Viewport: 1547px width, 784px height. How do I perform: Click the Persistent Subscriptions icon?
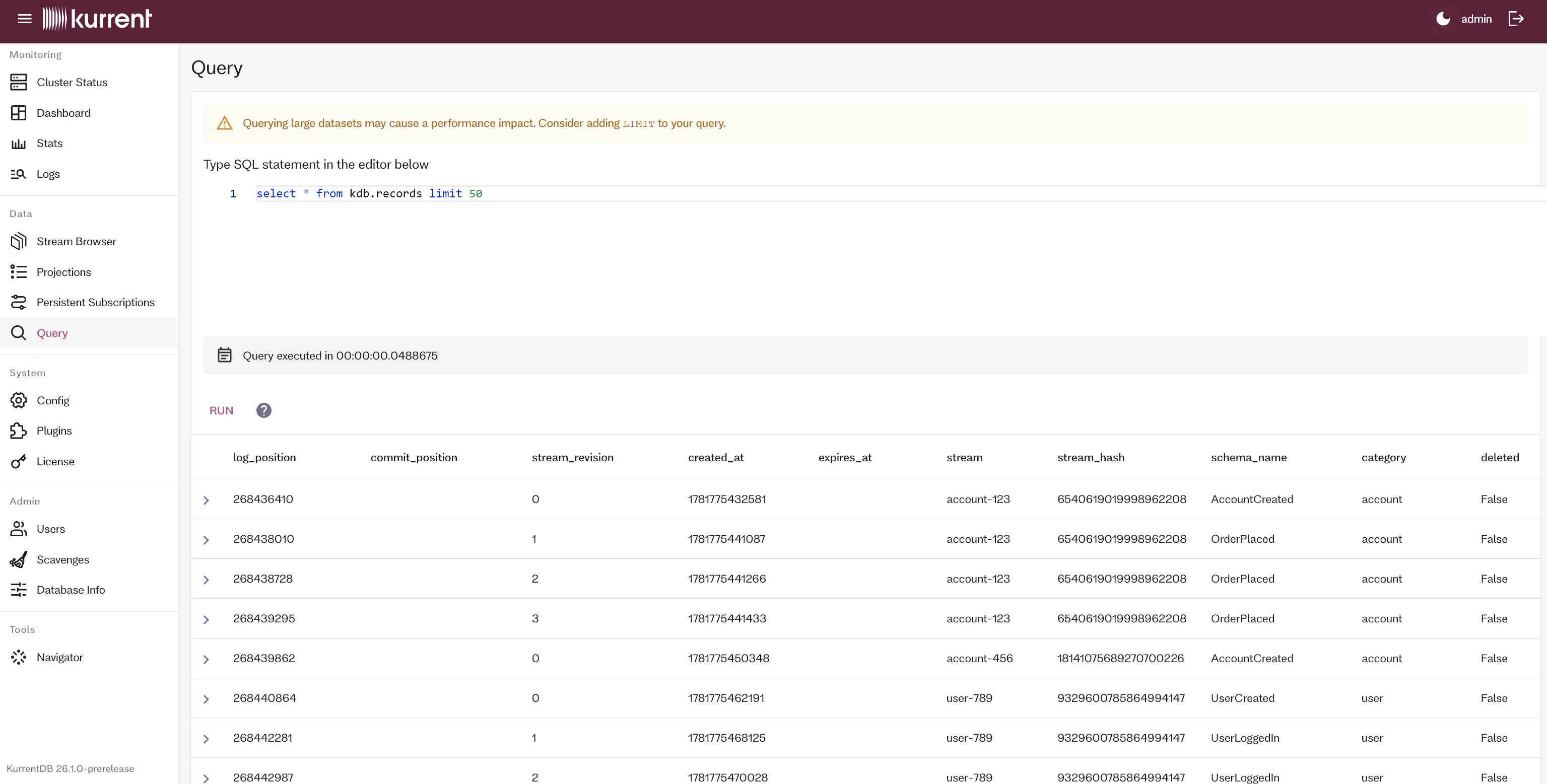click(19, 303)
